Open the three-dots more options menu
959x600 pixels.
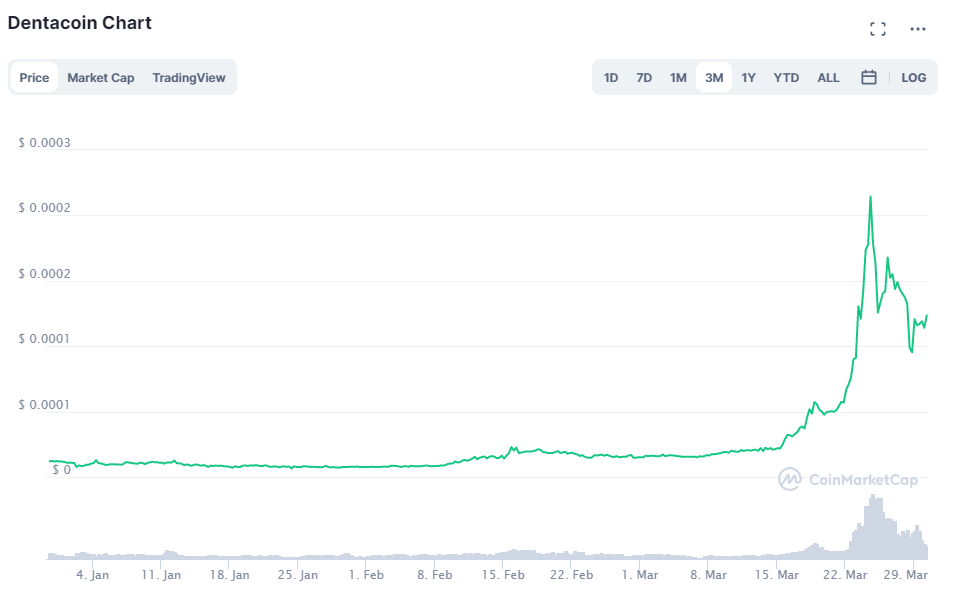coord(917,29)
